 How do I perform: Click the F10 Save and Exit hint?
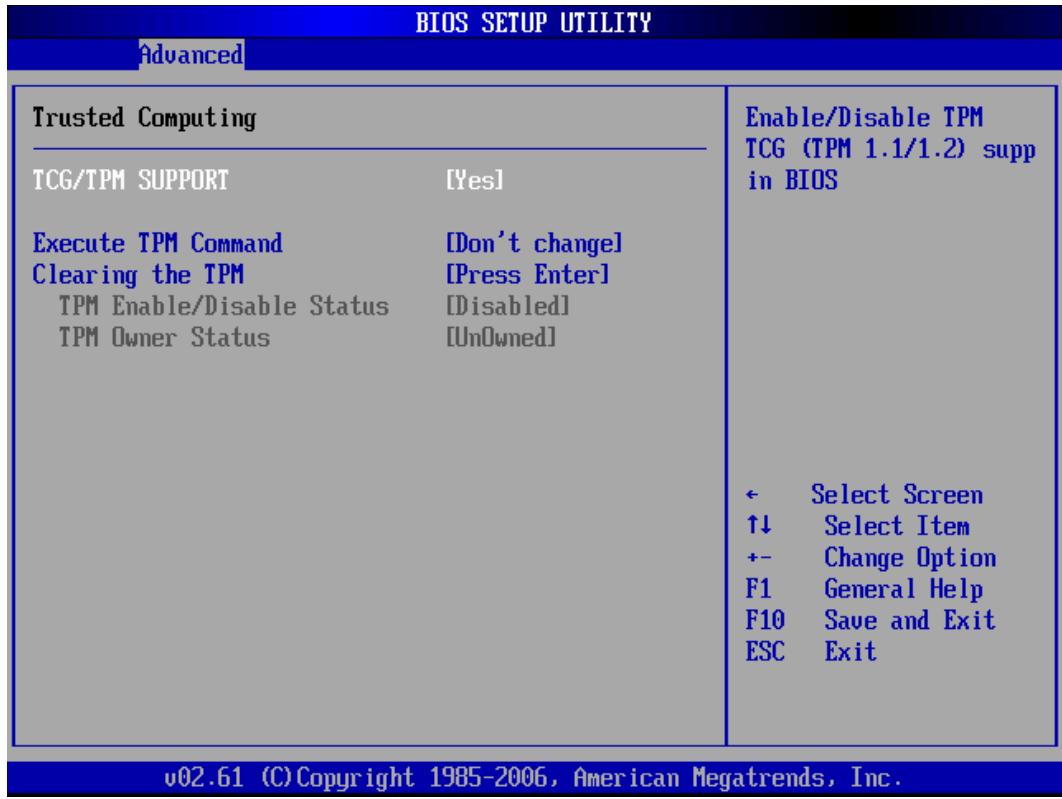870,620
